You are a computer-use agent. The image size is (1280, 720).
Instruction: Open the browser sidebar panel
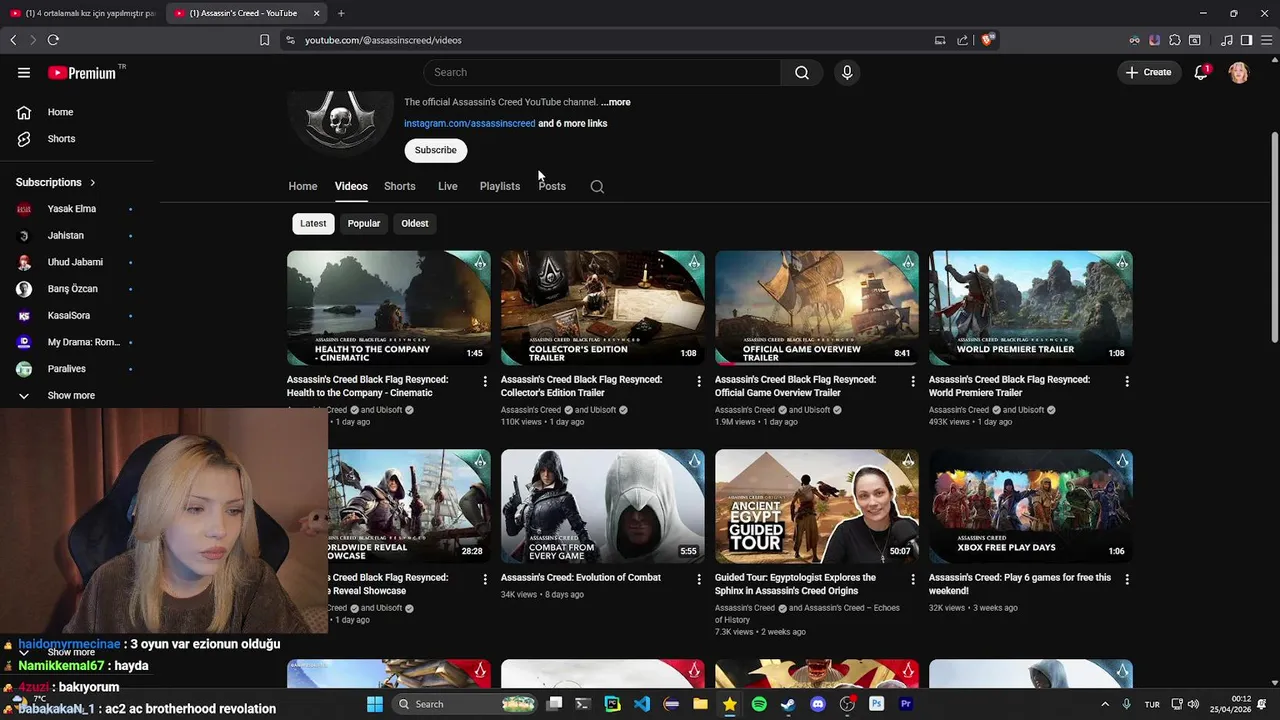1246,40
